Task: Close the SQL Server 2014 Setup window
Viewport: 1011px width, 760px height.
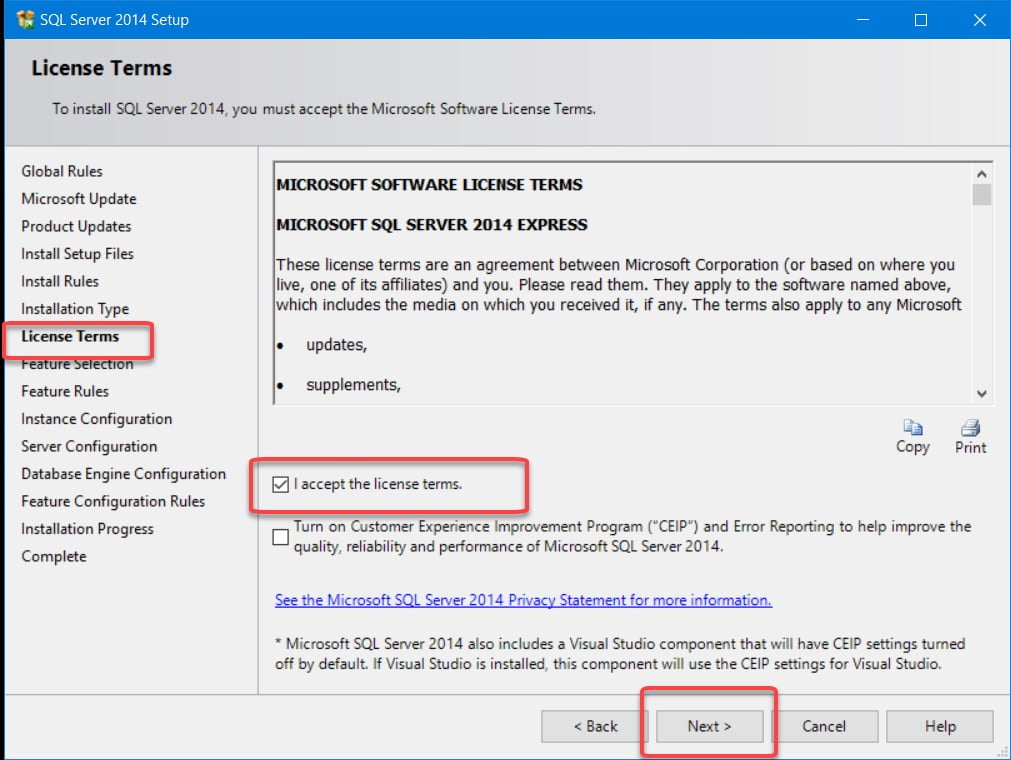Action: point(979,19)
